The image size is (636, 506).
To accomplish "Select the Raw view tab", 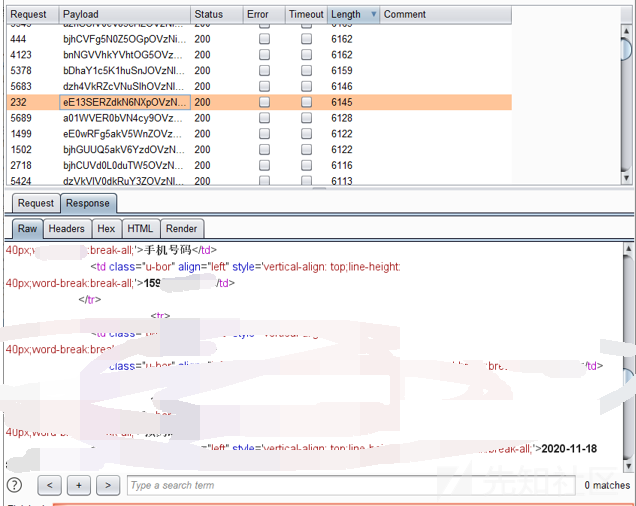I will (27, 228).
